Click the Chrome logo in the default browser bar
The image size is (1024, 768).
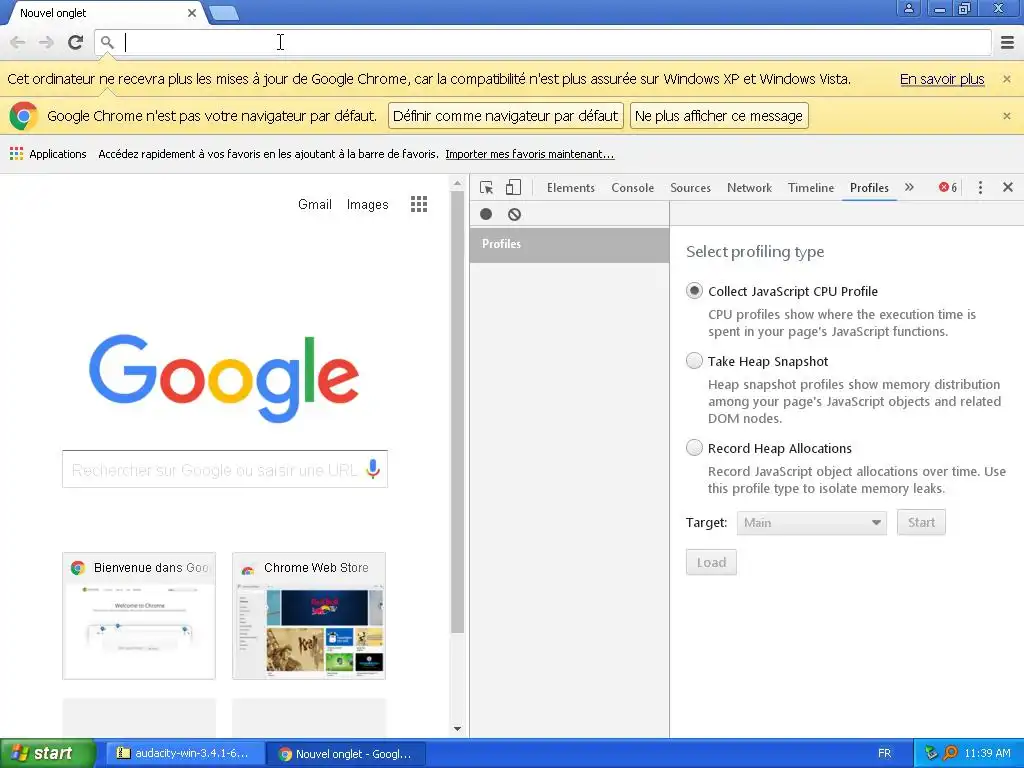point(24,116)
